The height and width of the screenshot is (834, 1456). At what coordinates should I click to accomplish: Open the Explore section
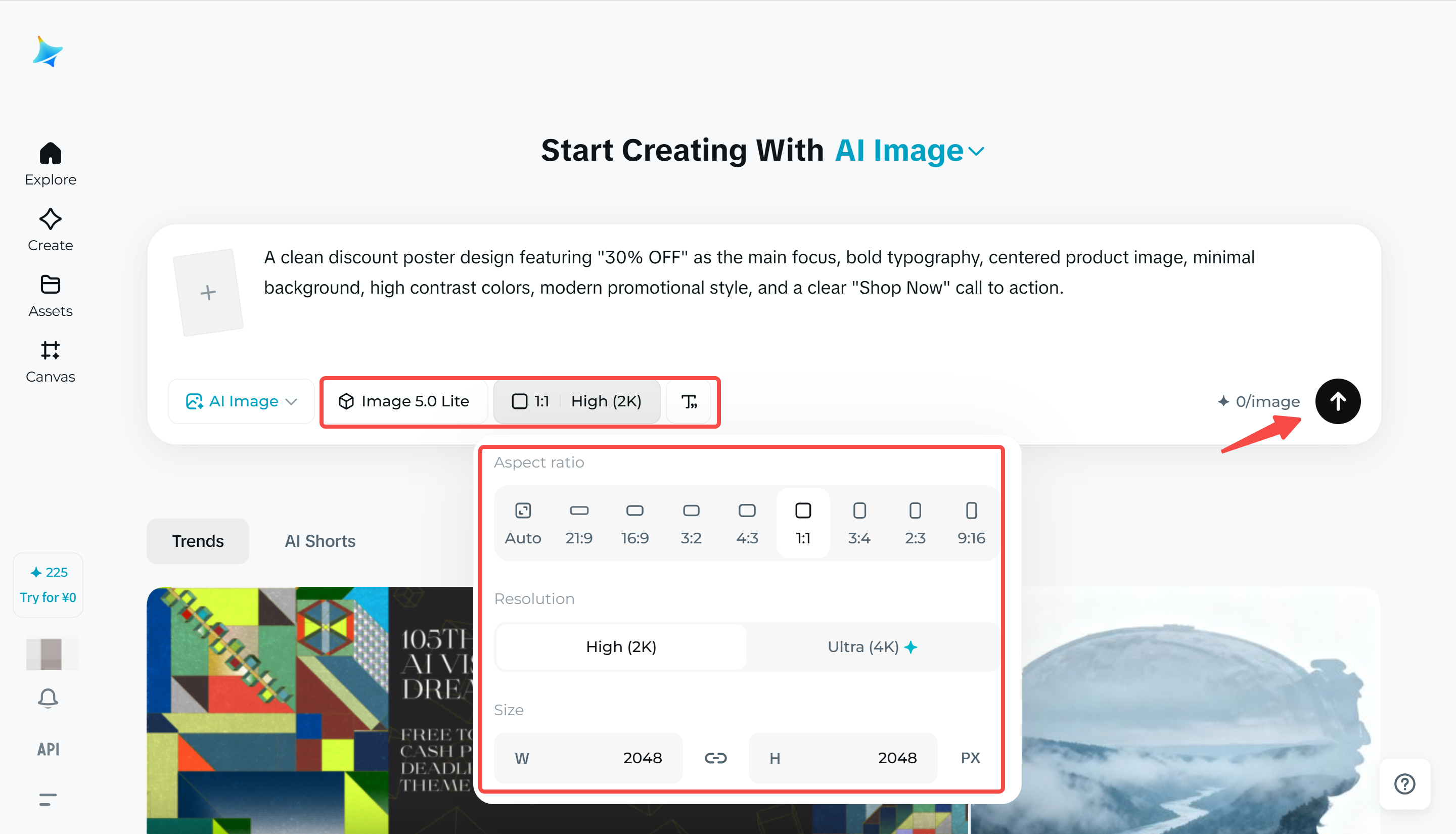pyautogui.click(x=50, y=164)
